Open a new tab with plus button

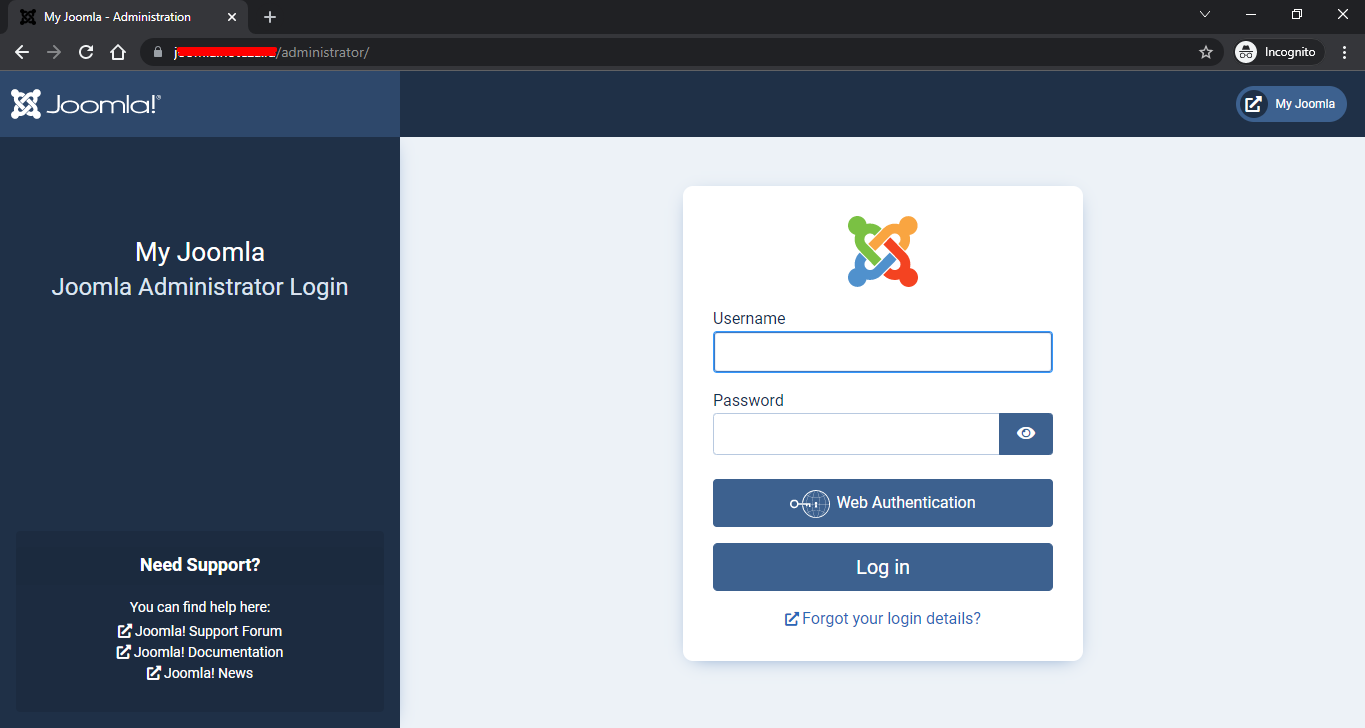click(270, 17)
